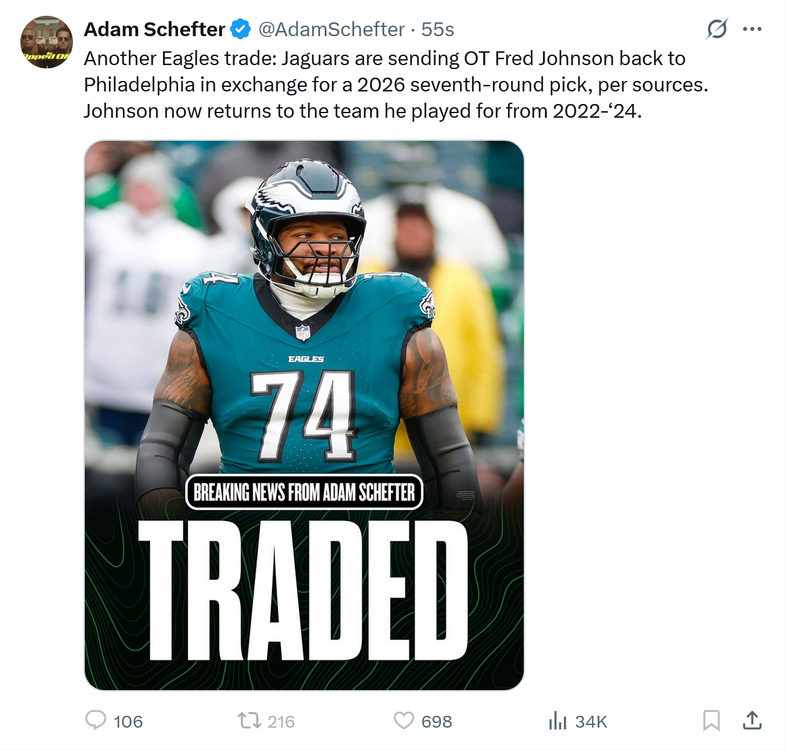Image resolution: width=786 pixels, height=750 pixels.
Task: Click the reply speech bubble icon
Action: click(96, 720)
